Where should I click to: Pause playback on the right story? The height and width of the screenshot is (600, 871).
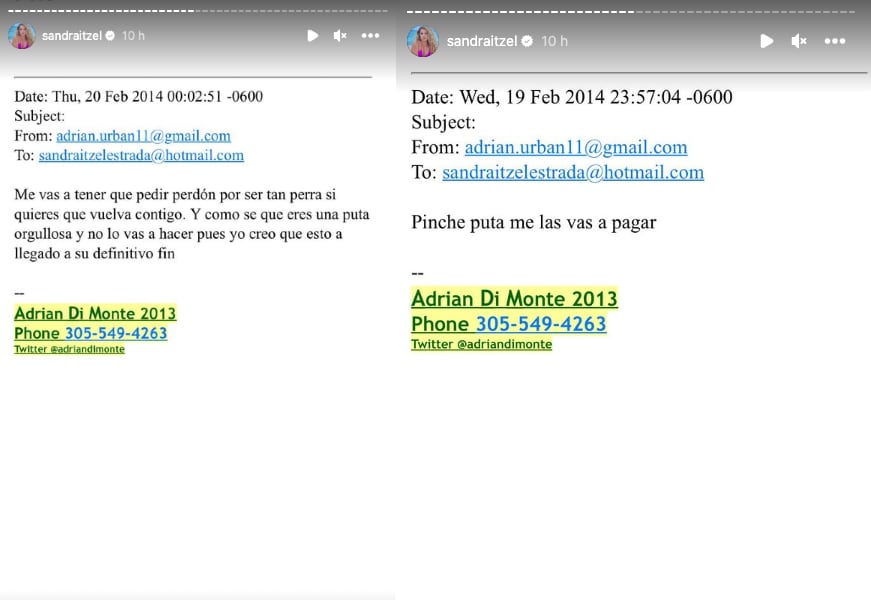(x=767, y=41)
